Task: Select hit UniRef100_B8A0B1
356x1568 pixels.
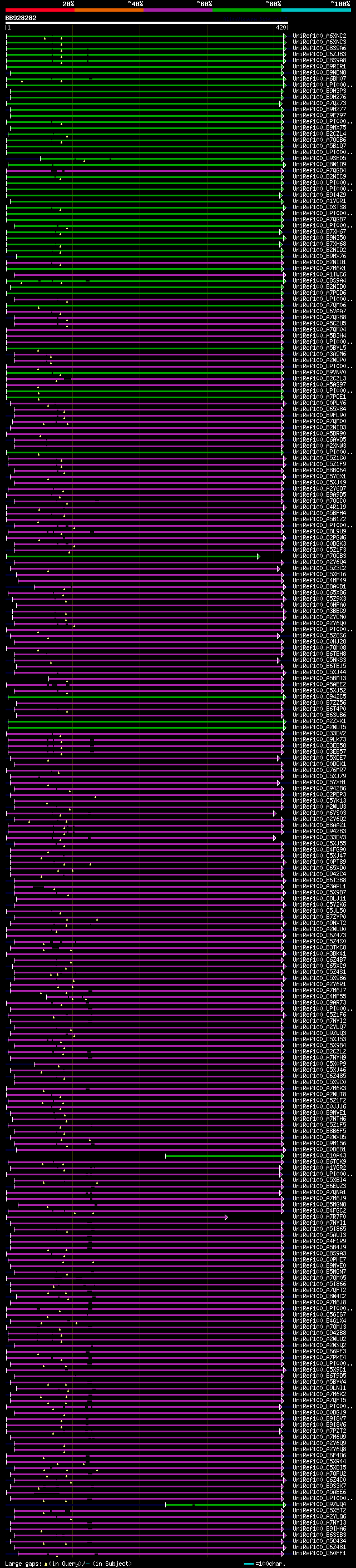Action: point(319,587)
